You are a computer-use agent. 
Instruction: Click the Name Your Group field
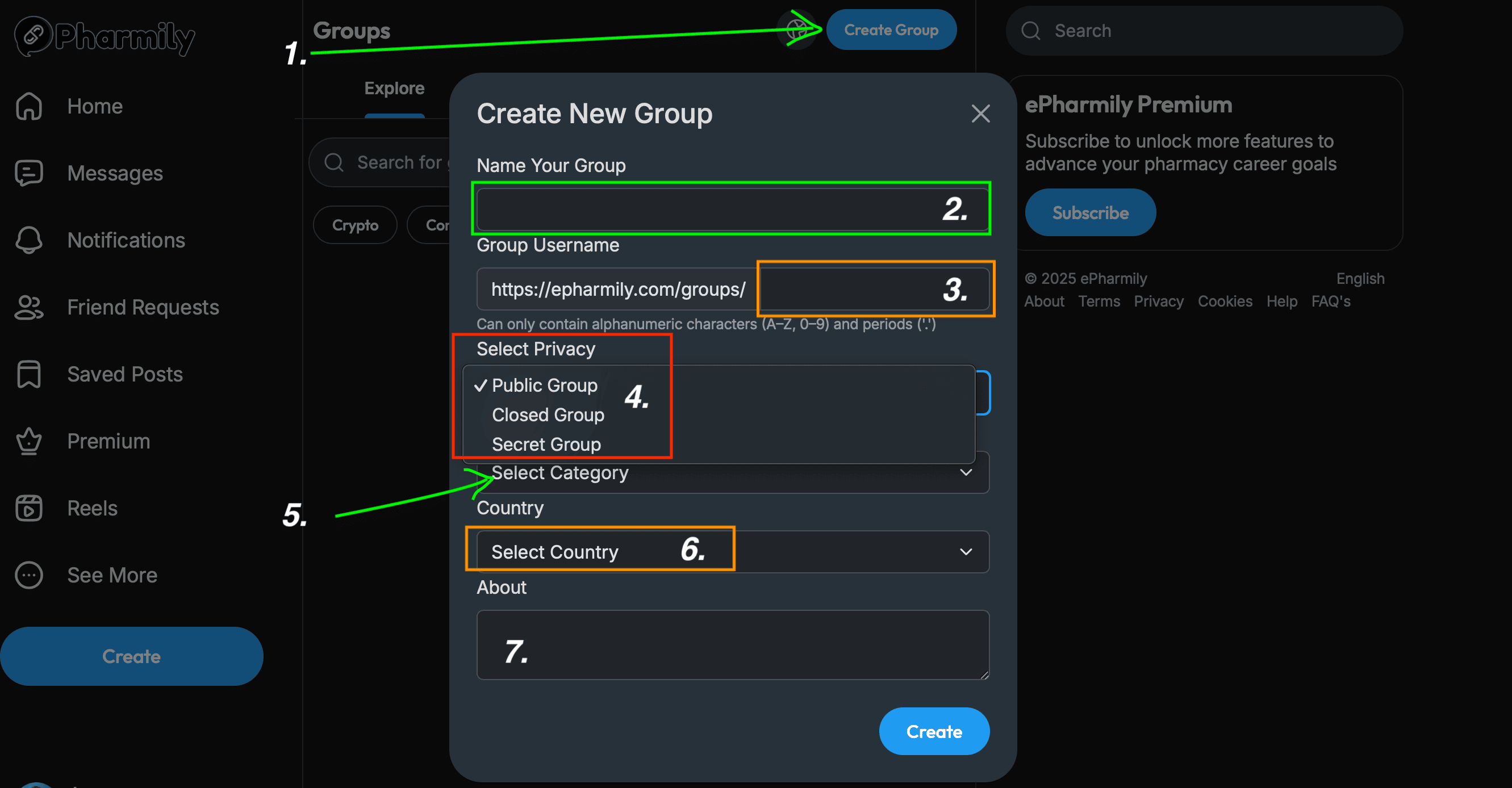point(733,209)
